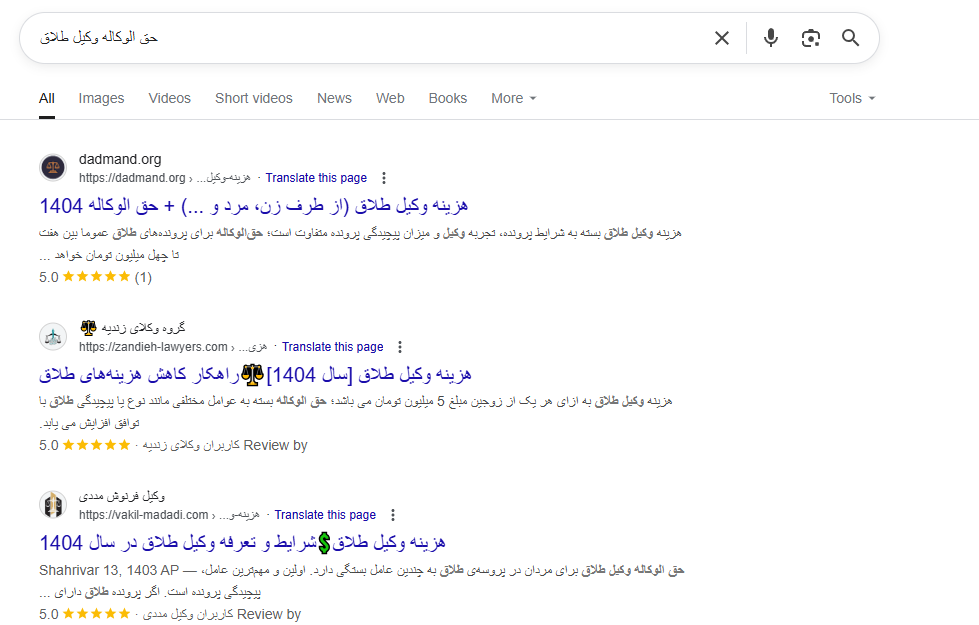Click the 5.0 star rating under dadmand.org

(x=96, y=277)
